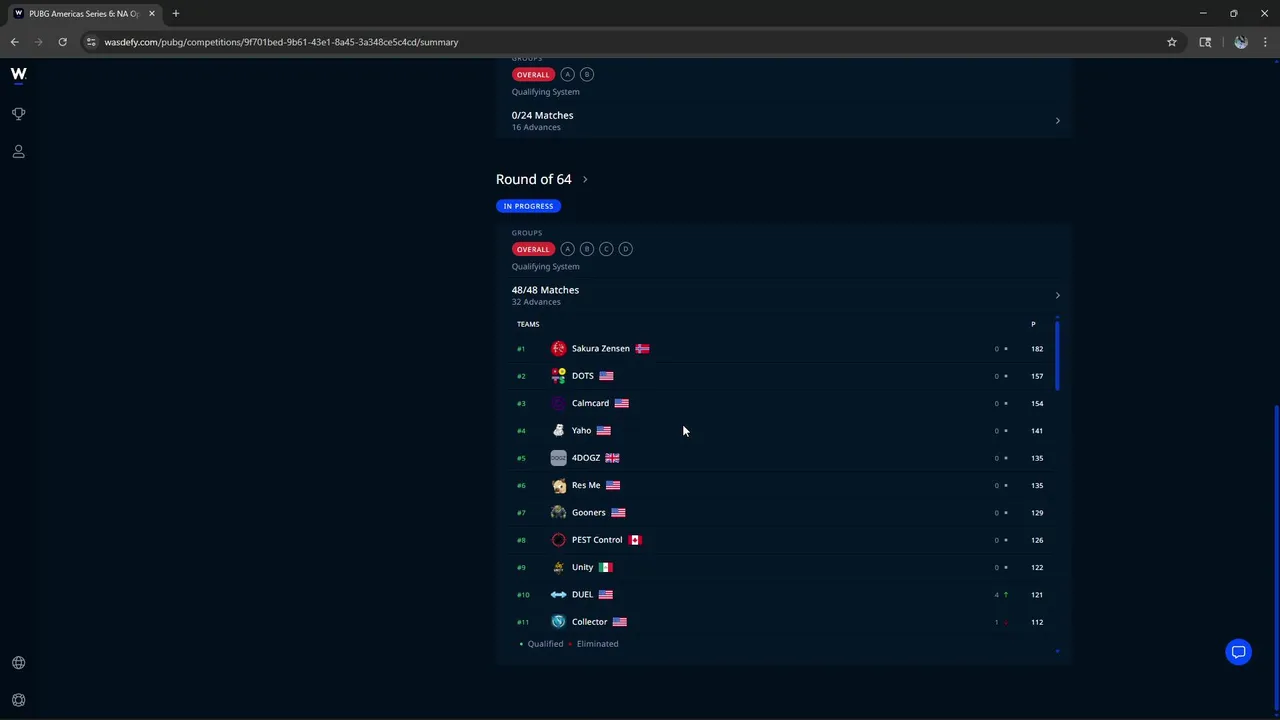This screenshot has height=720, width=1280.
Task: Select OVERALL in the upper round groups
Action: pos(533,74)
